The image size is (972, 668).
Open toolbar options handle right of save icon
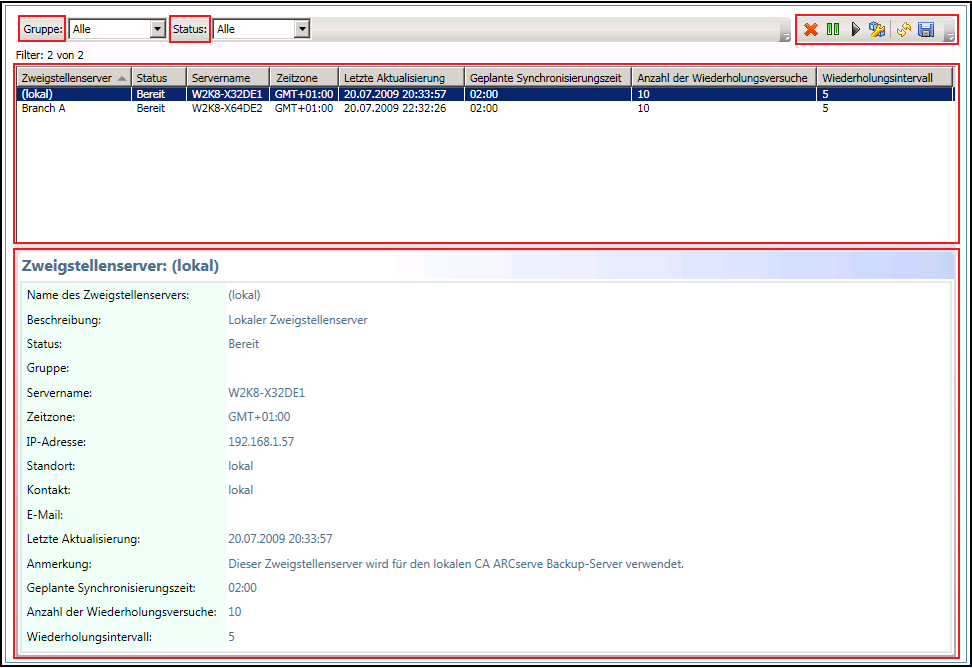pos(949,30)
